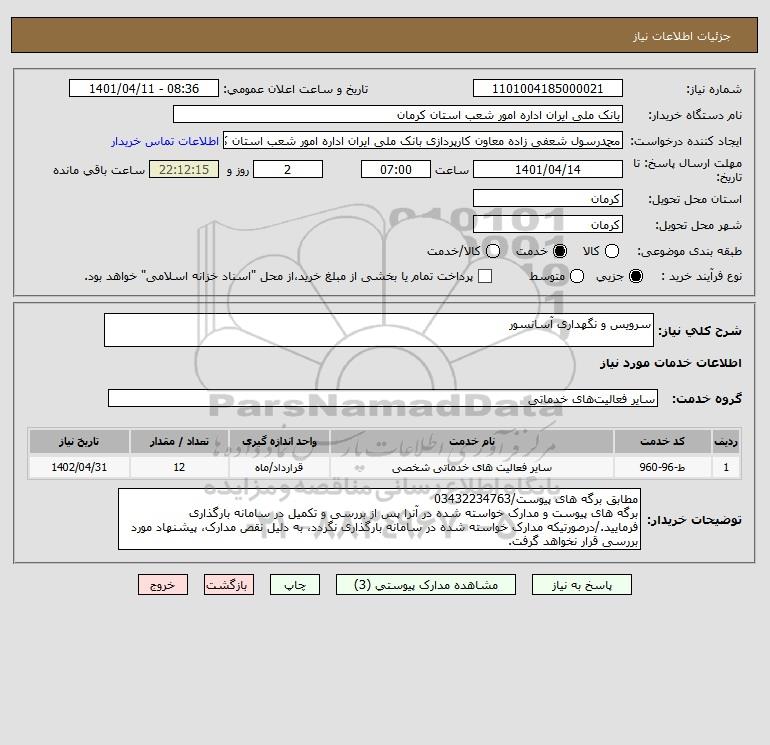This screenshot has width=770, height=745.
Task: Click the شماره نیاز number field
Action: pyautogui.click(x=548, y=89)
